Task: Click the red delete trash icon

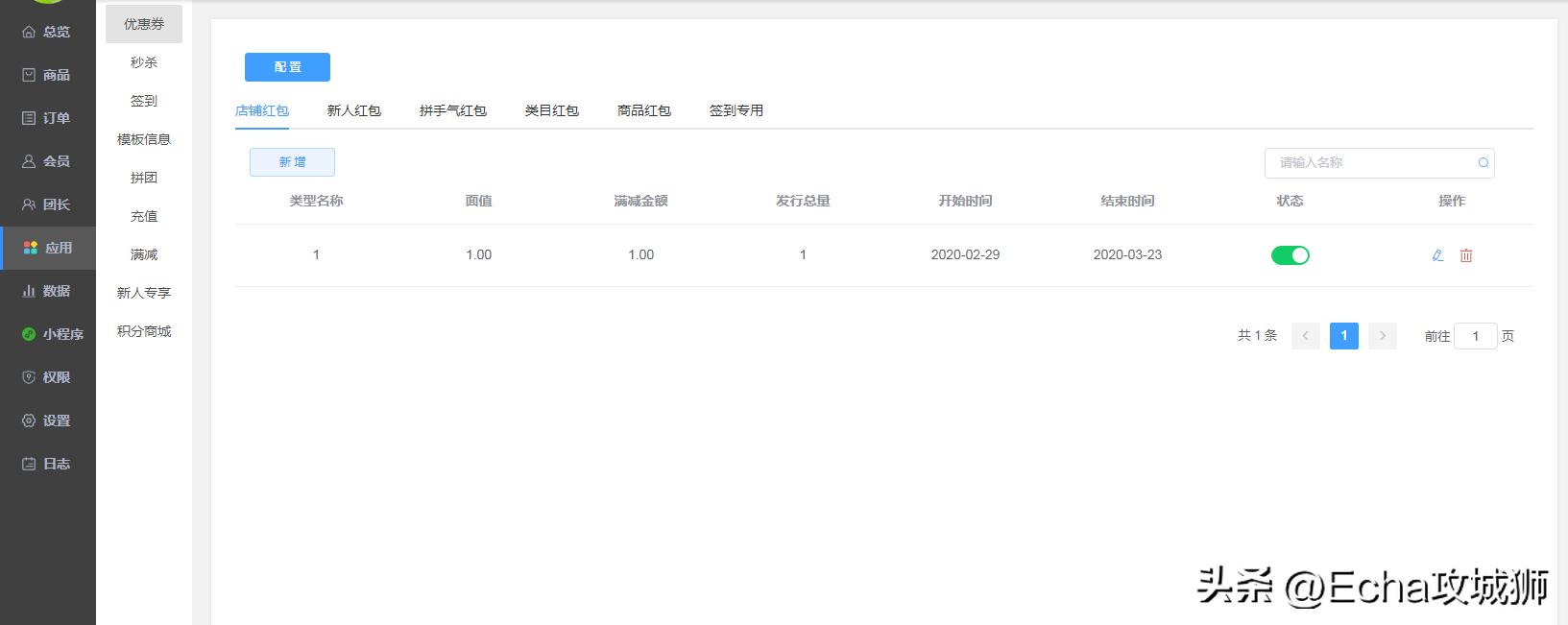Action: (x=1466, y=255)
